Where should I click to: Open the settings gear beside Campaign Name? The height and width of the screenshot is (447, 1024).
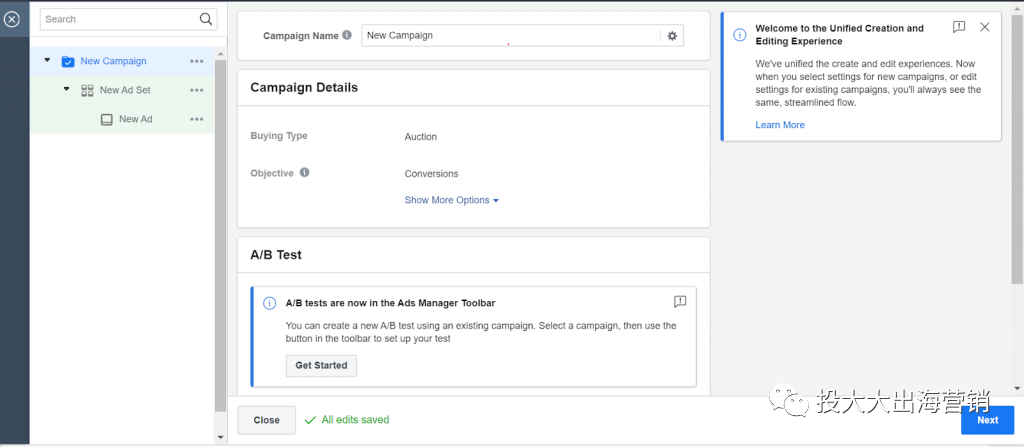click(x=672, y=36)
